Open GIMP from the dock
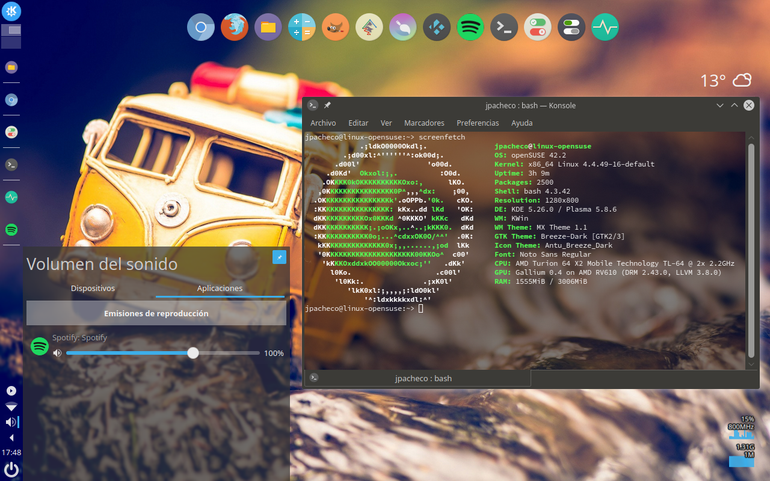The height and width of the screenshot is (481, 770). (x=335, y=27)
